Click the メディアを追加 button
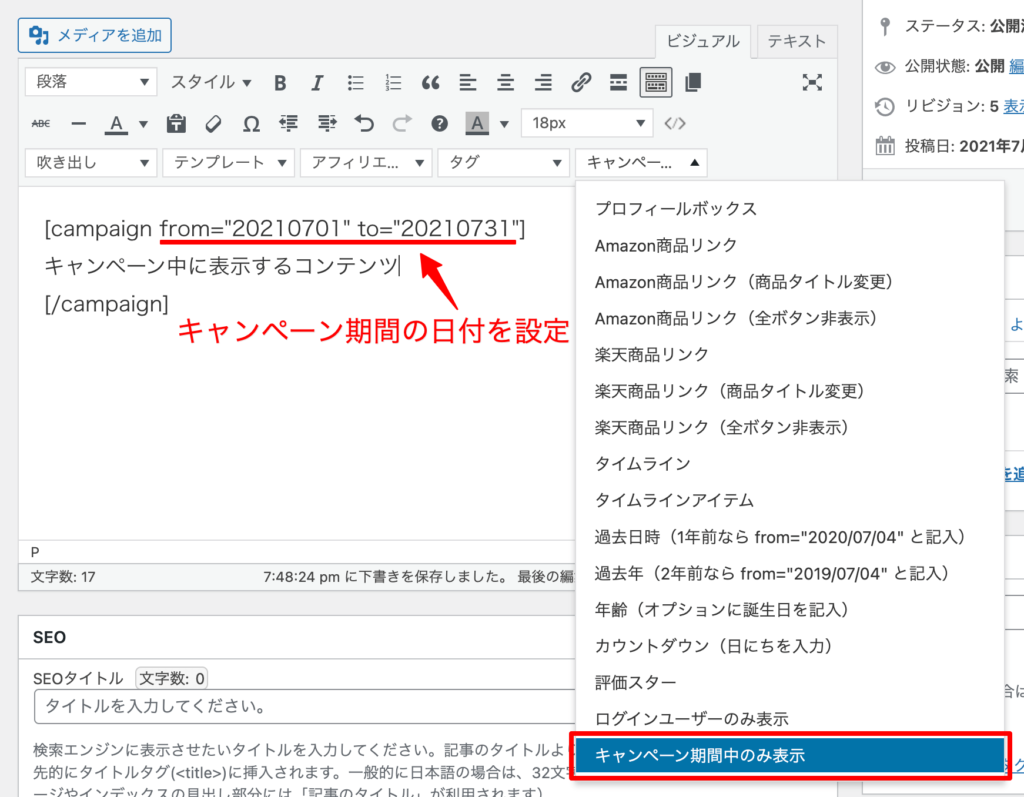The height and width of the screenshot is (797, 1024). pyautogui.click(x=95, y=35)
